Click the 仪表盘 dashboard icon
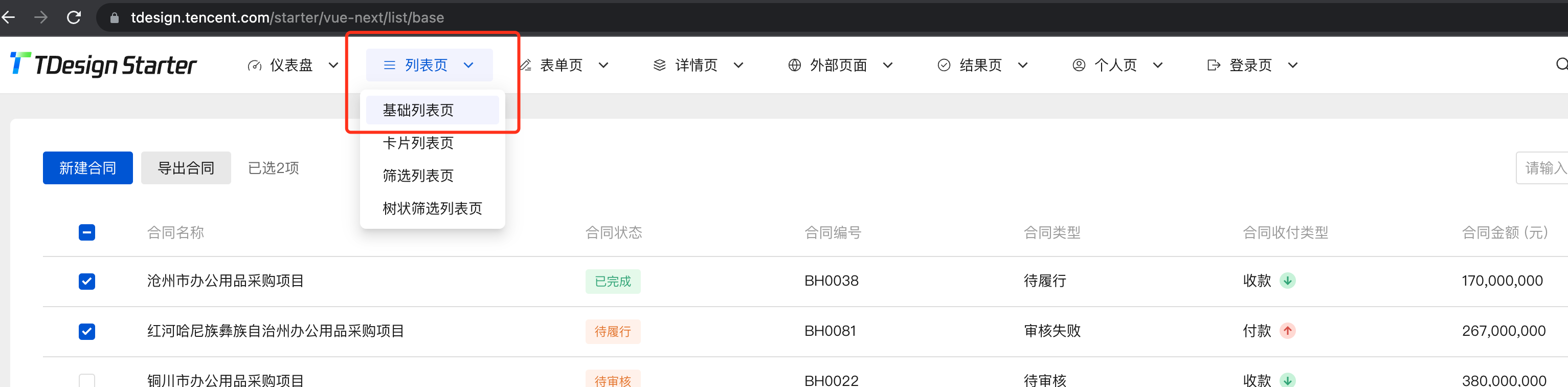 [255, 64]
